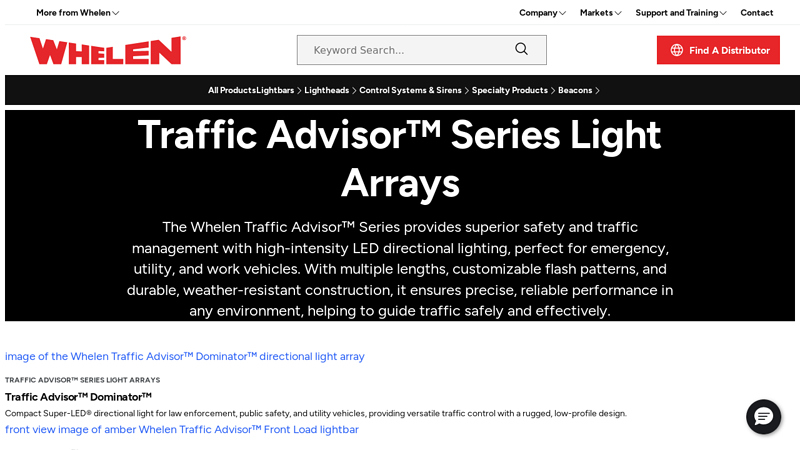
Task: Open the Whelen logo home link
Action: coord(108,50)
